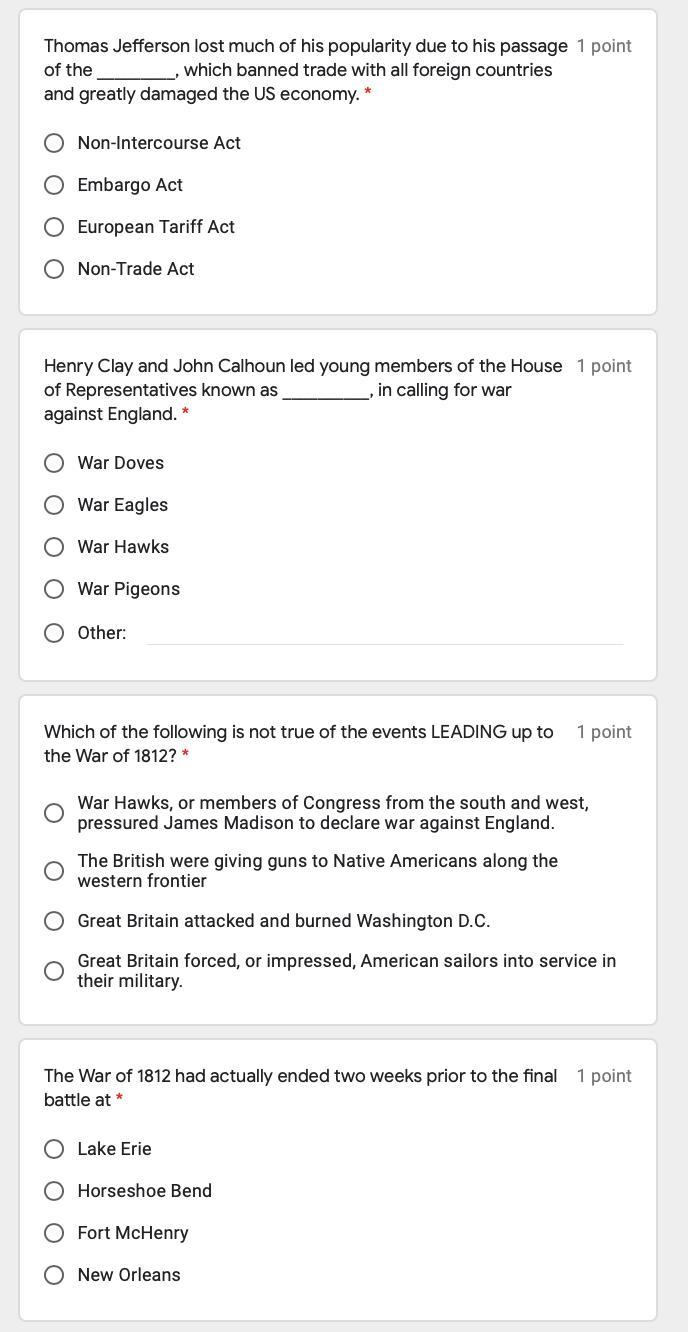This screenshot has width=688, height=1332.
Task: Choose Horseshoe Bend option
Action: [x=54, y=1191]
